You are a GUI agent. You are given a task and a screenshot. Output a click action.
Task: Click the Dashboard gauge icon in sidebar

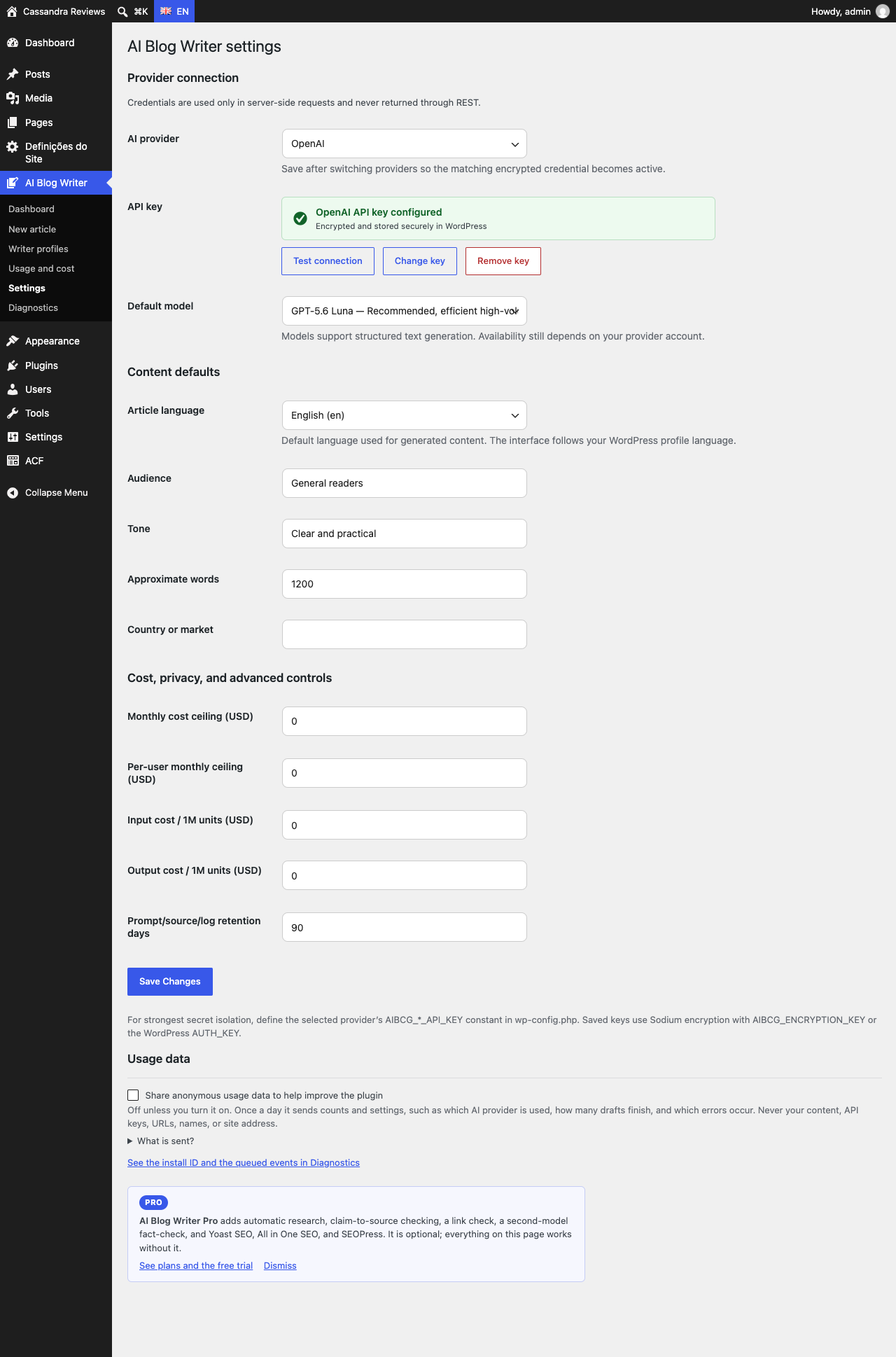click(x=13, y=43)
